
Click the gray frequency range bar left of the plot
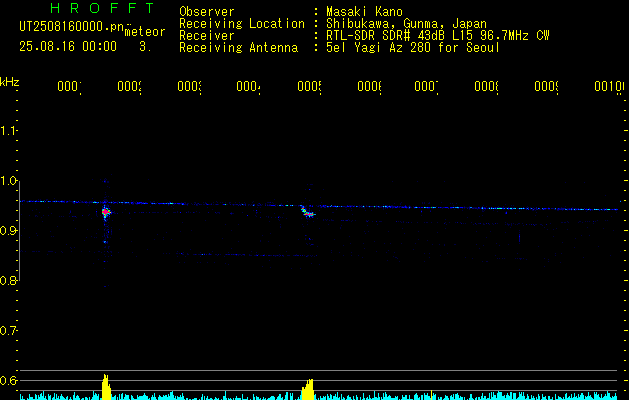pos(19,231)
